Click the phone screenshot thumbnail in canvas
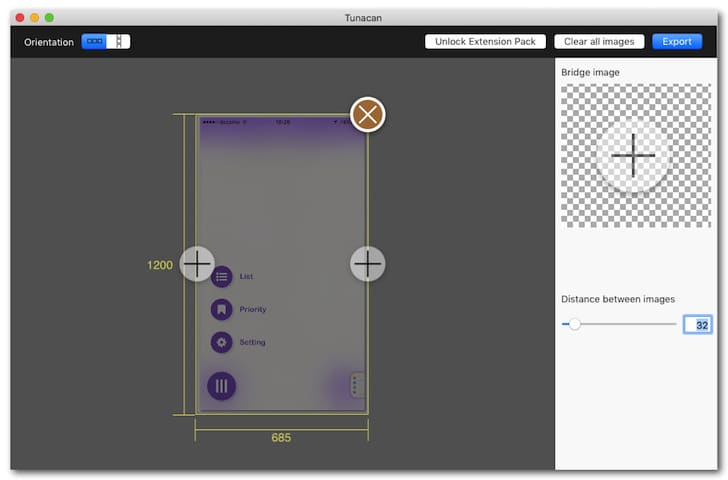The width and height of the screenshot is (728, 480). [x=282, y=265]
